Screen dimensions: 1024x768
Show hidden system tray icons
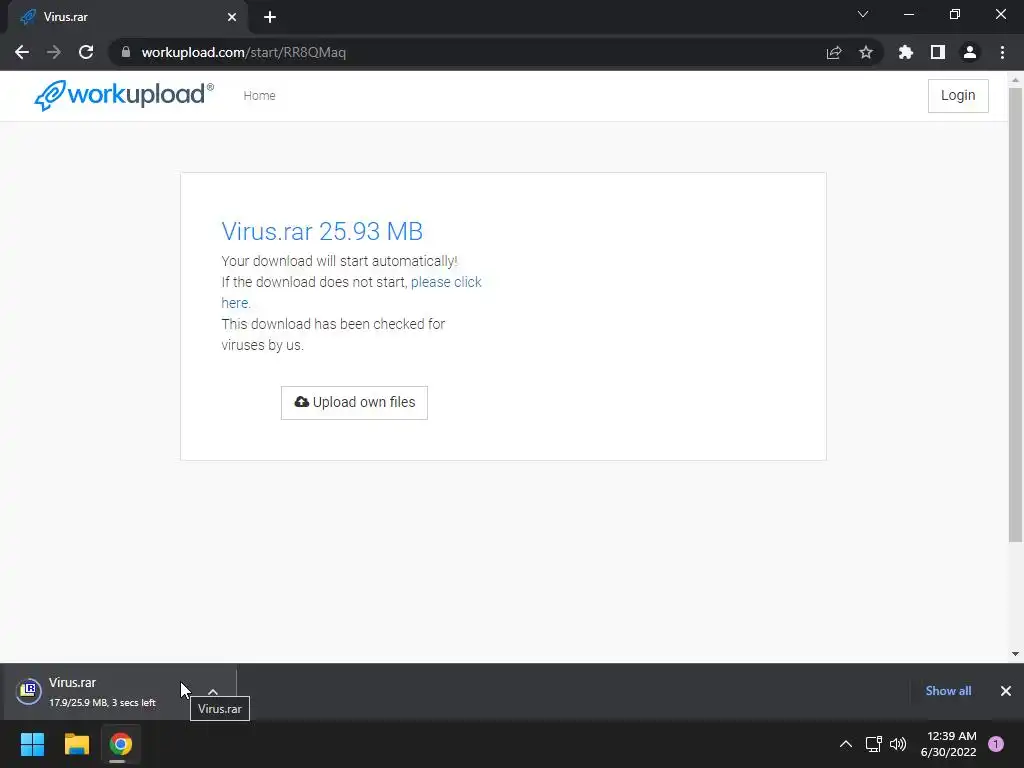(x=846, y=744)
